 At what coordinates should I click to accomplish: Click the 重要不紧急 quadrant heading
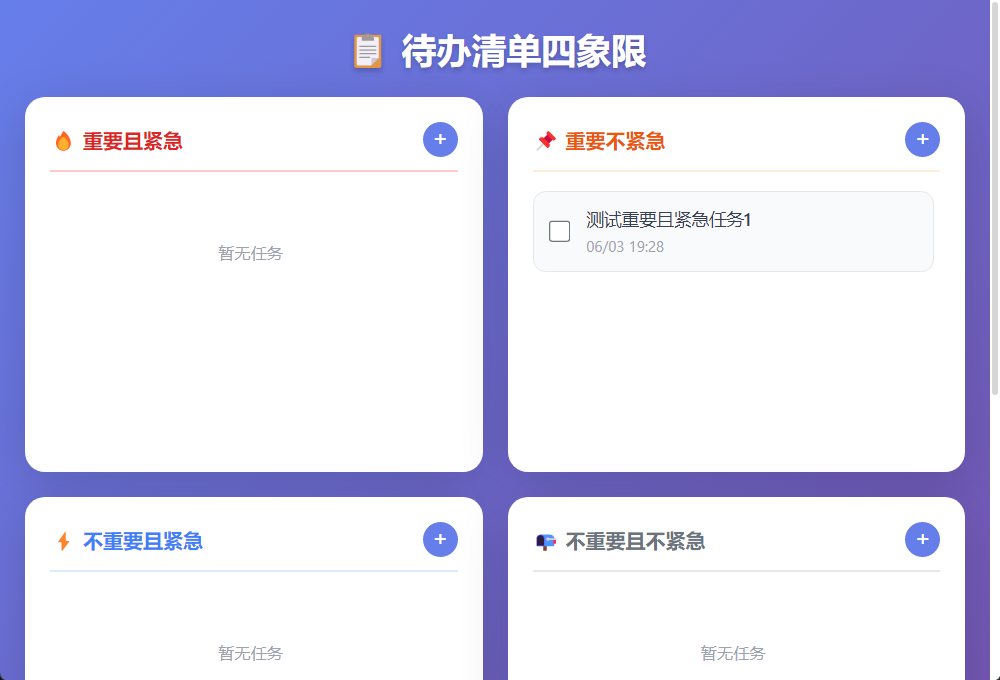pyautogui.click(x=615, y=141)
